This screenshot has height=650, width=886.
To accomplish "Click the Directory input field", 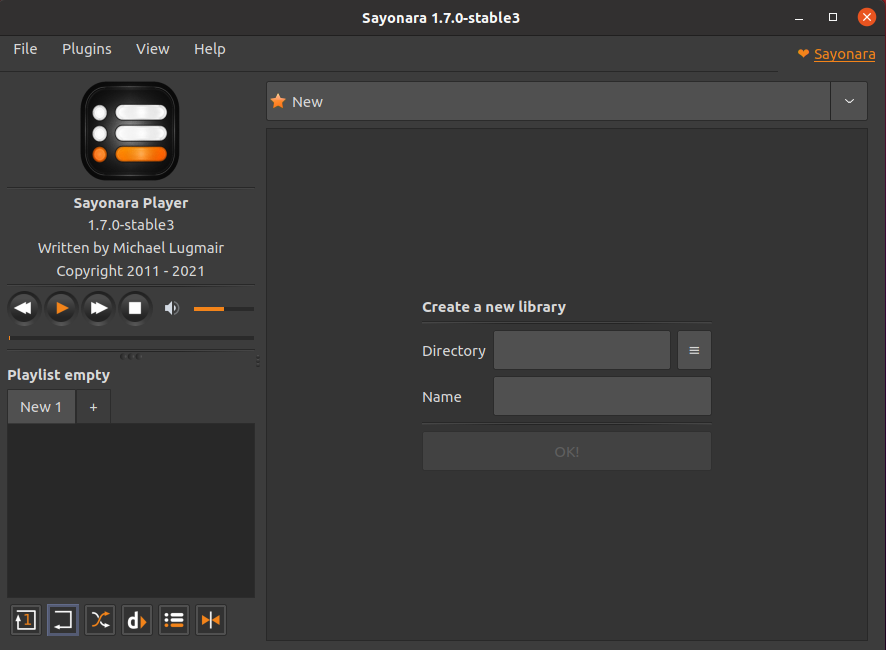I will tap(582, 350).
